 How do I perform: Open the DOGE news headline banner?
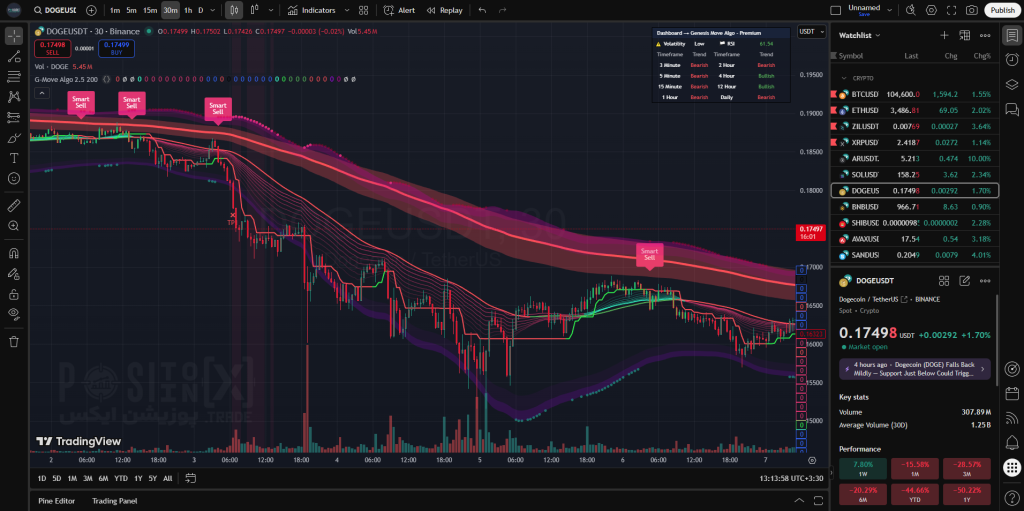[x=914, y=369]
